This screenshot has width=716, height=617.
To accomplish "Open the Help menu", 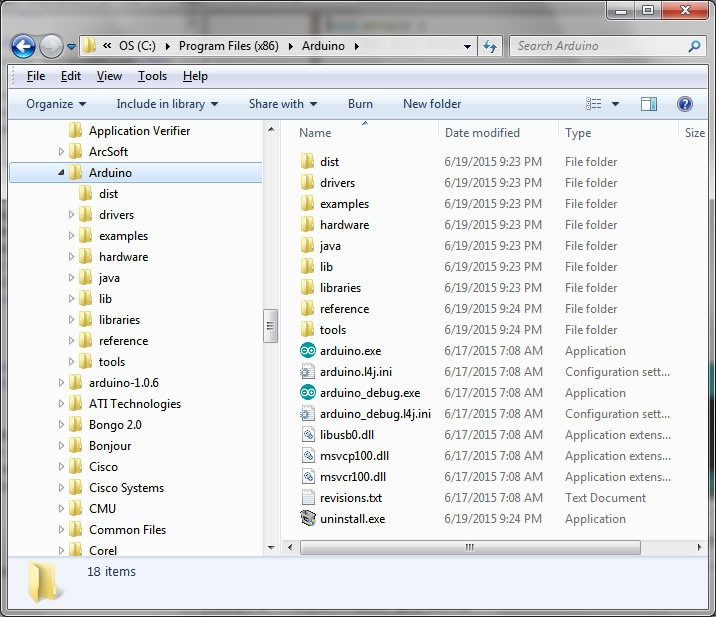I will (195, 76).
